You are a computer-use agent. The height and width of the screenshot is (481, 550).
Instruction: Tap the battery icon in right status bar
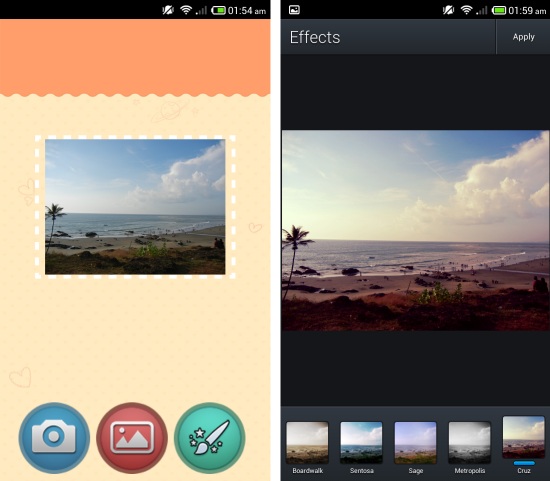(x=499, y=11)
